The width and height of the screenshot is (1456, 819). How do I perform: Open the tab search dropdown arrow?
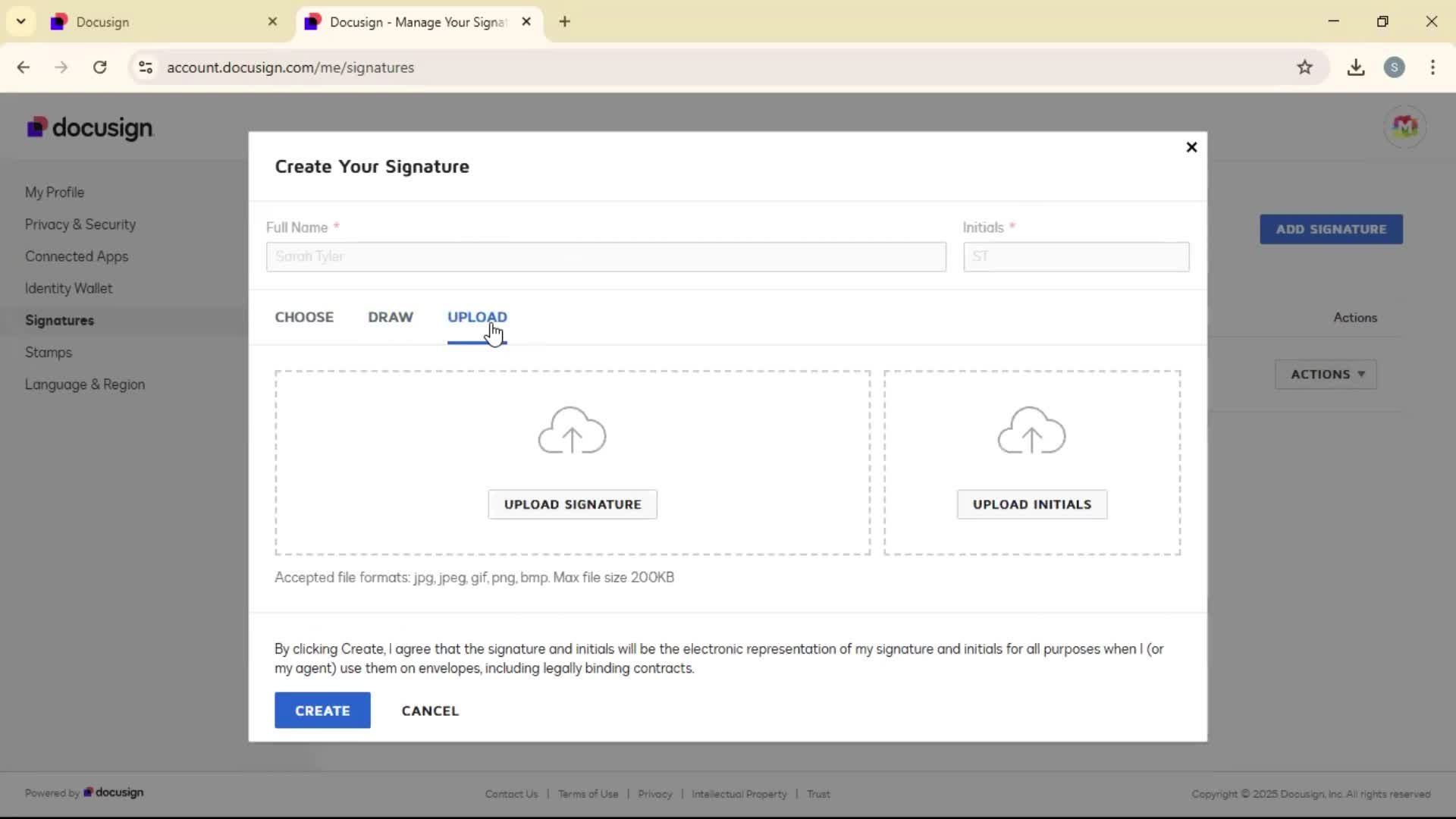21,21
